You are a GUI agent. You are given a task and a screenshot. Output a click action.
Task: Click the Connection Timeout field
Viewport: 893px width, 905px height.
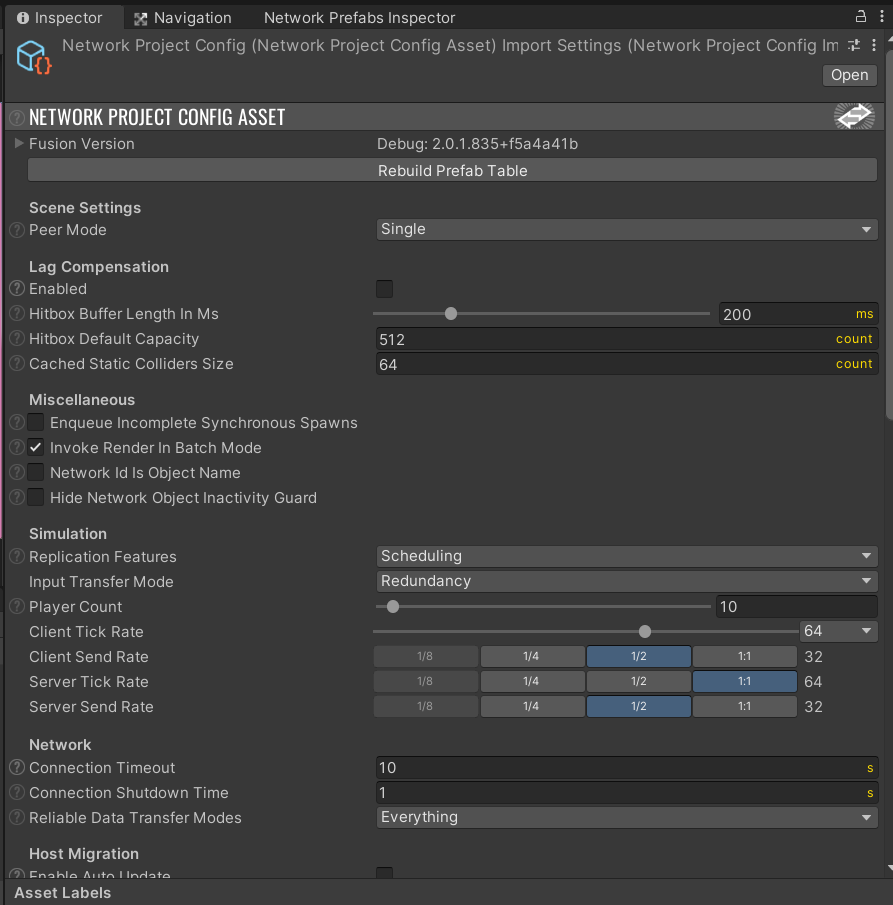(627, 768)
